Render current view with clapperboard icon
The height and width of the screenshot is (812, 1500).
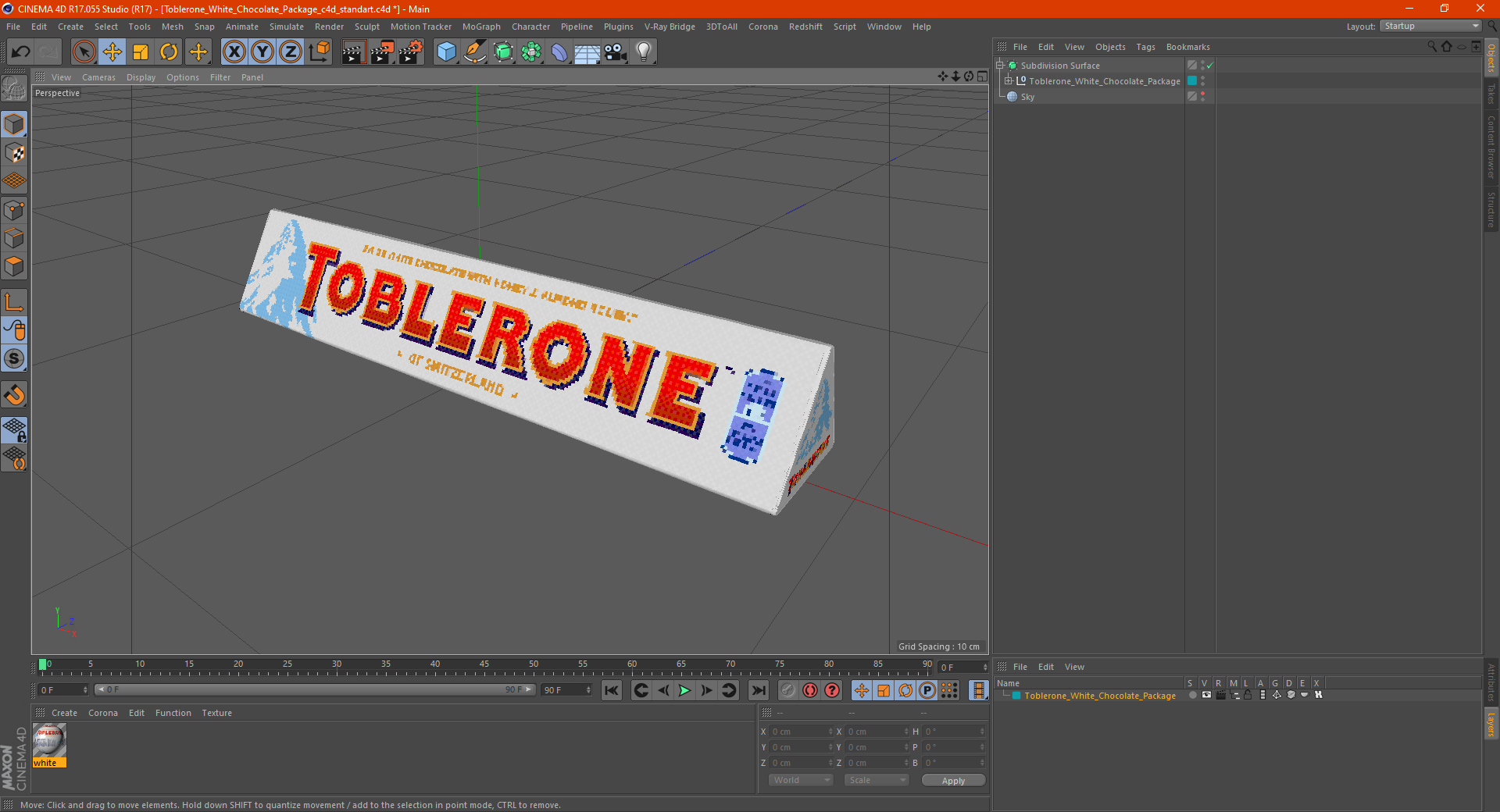(x=353, y=52)
